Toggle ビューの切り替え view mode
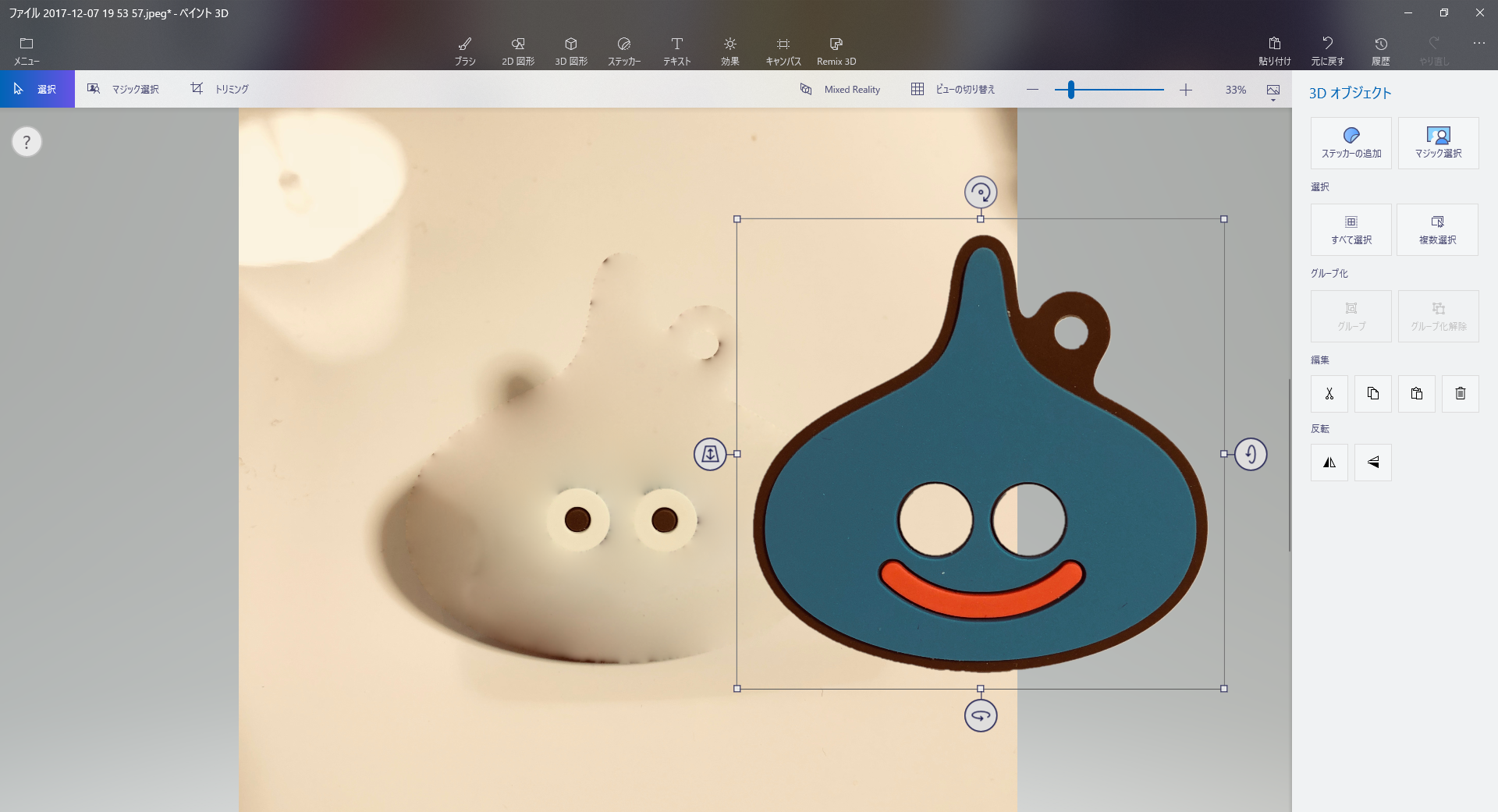Image resolution: width=1498 pixels, height=812 pixels. [x=953, y=89]
